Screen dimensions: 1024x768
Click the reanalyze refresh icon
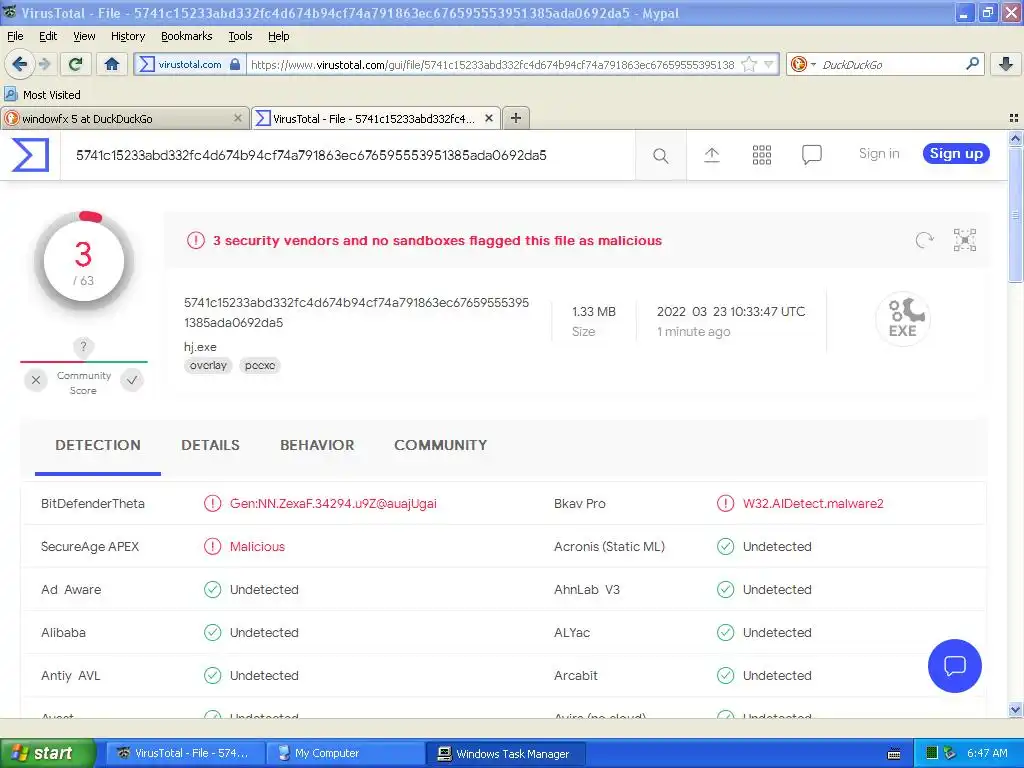(924, 240)
